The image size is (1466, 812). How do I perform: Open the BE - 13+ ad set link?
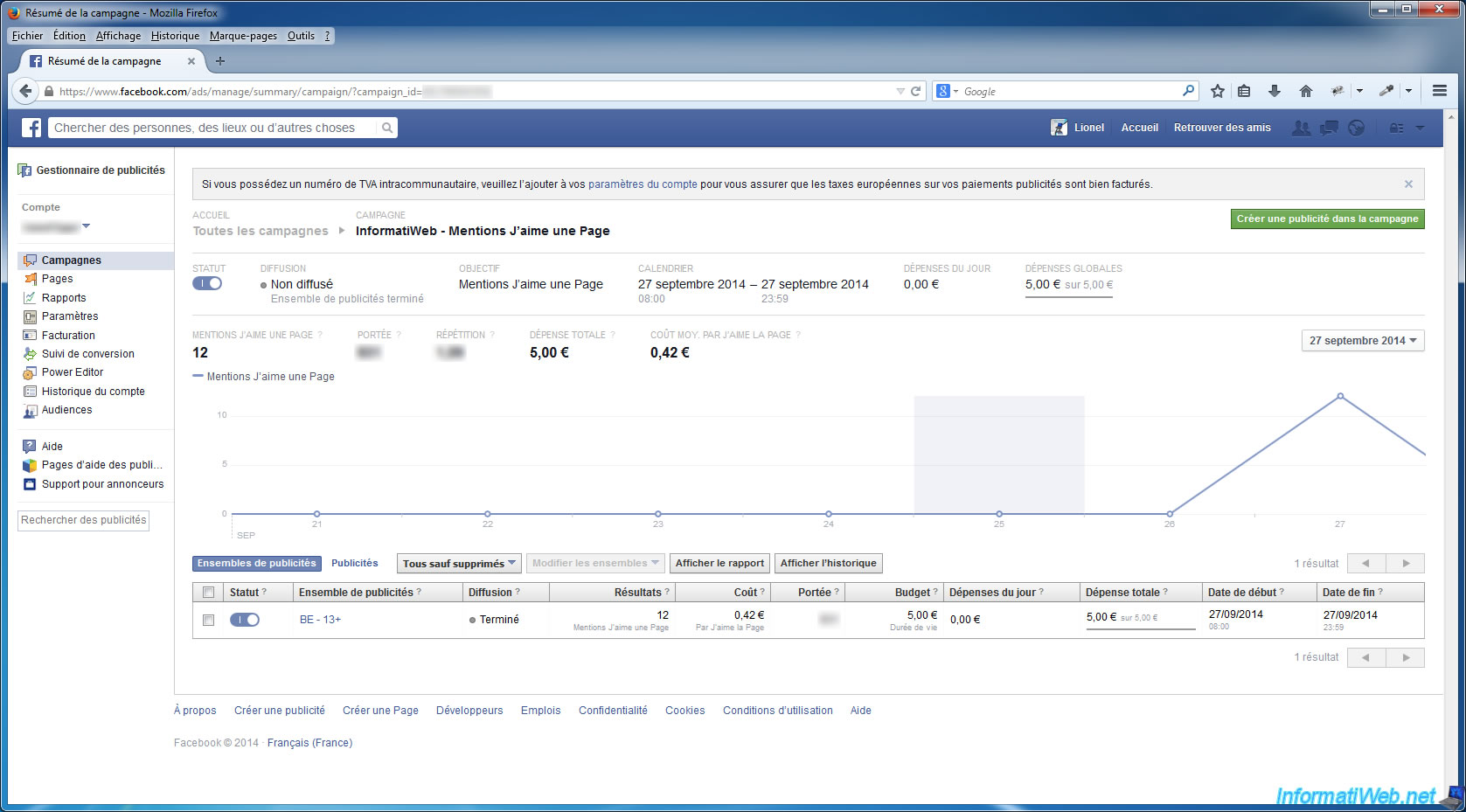[320, 620]
